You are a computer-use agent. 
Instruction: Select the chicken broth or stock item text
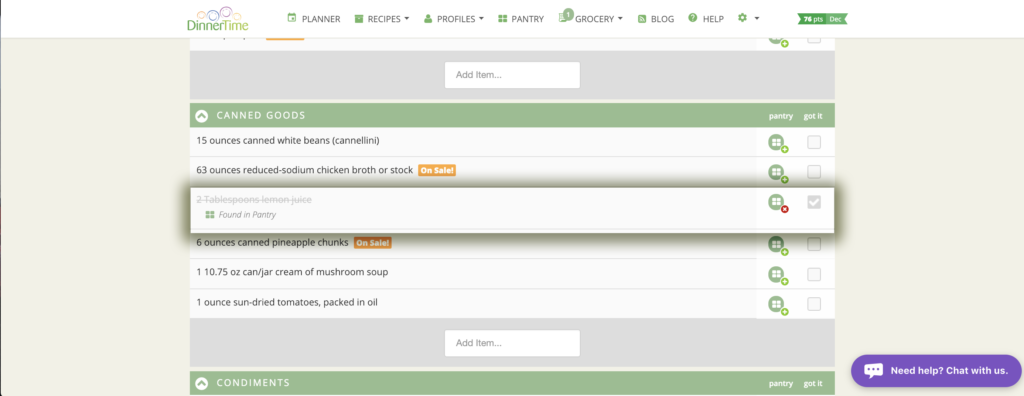tap(304, 171)
